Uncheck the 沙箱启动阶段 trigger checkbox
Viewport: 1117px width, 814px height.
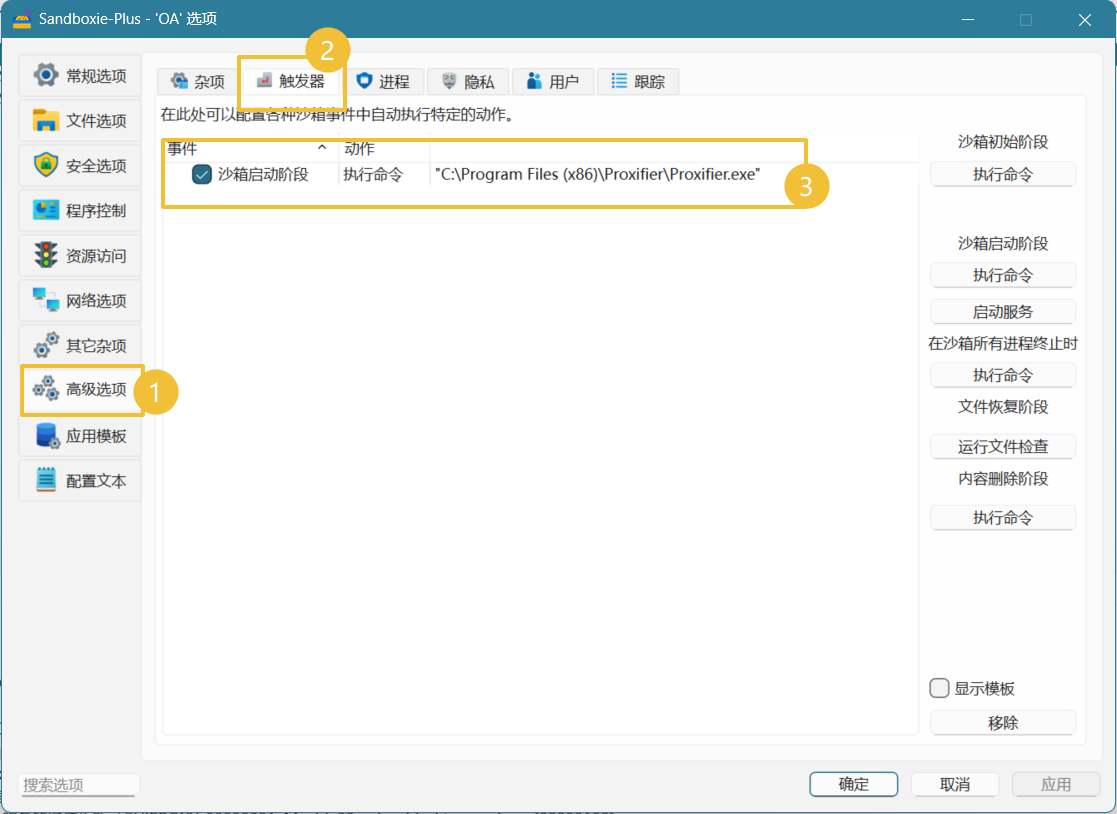click(202, 174)
